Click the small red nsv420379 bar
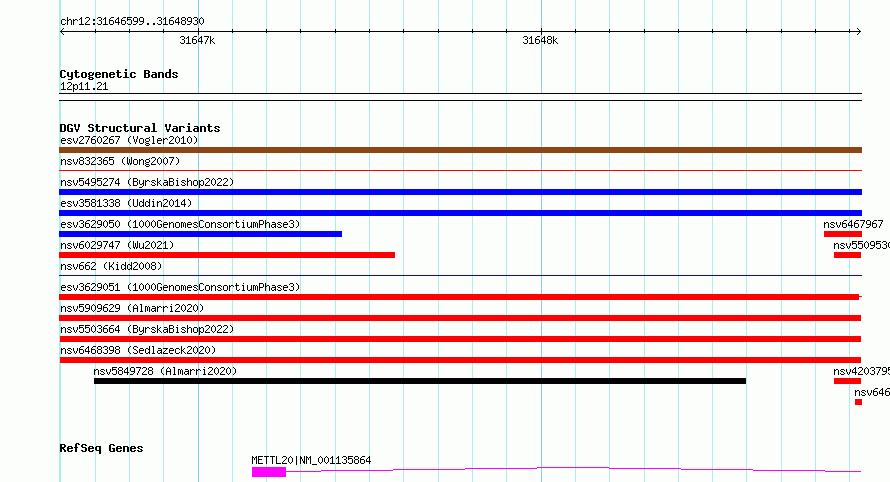Image resolution: width=890 pixels, height=482 pixels. [847, 381]
